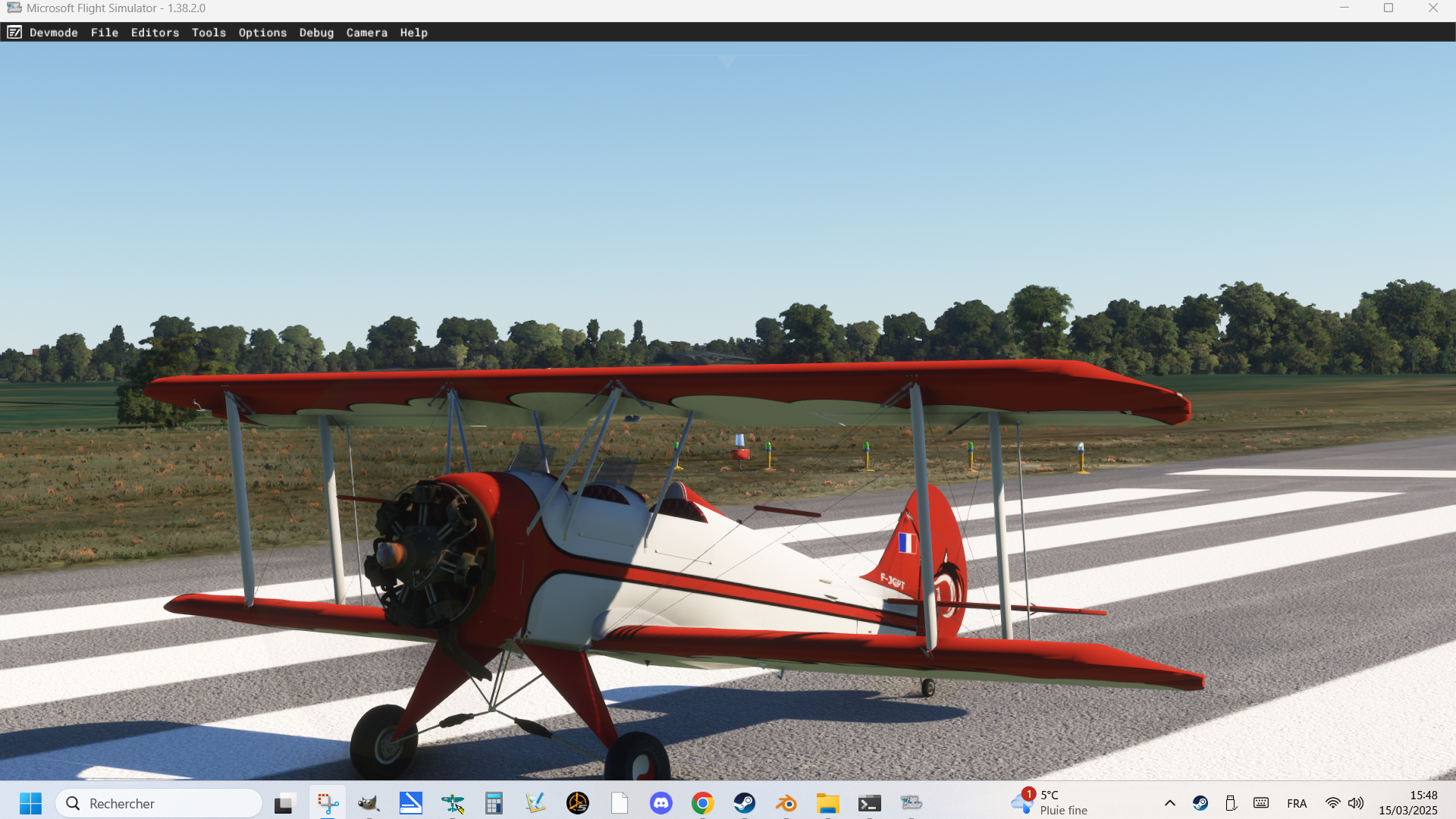The height and width of the screenshot is (819, 1456).
Task: Click the Steam system tray icon
Action: pos(1200,803)
